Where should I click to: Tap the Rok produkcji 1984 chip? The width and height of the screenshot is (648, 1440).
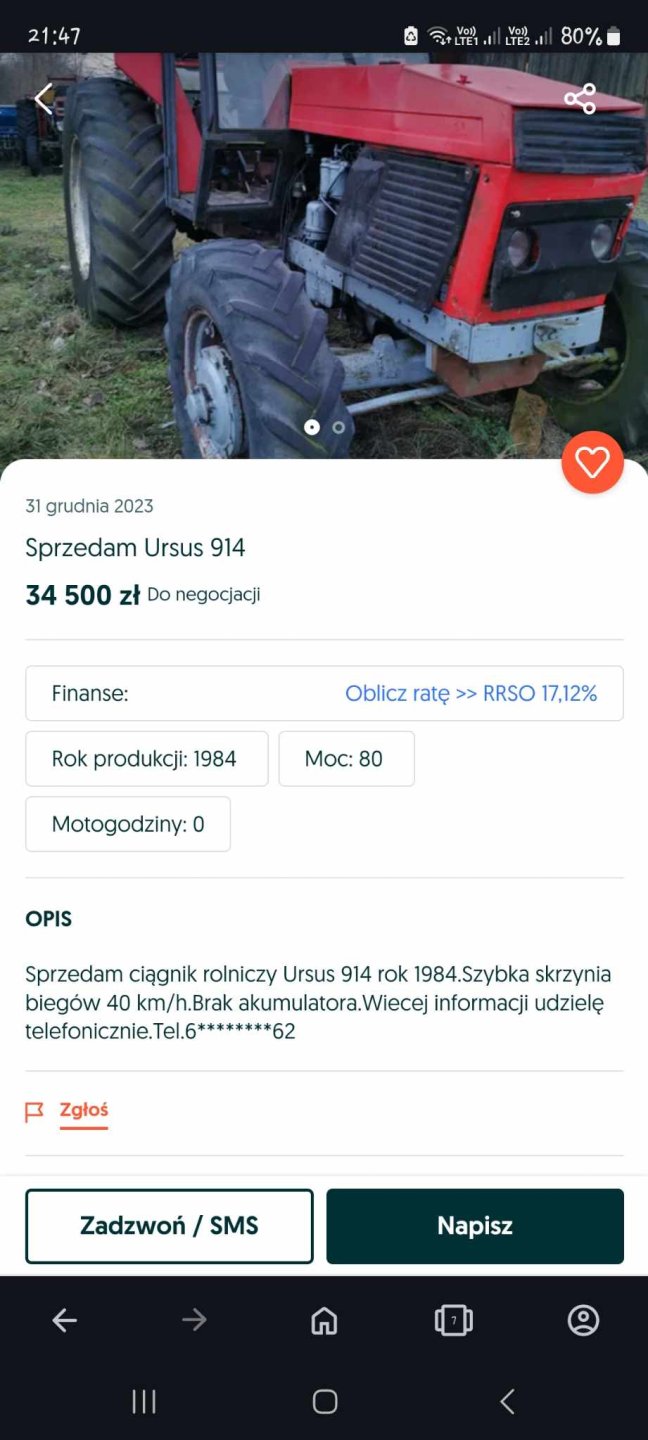pyautogui.click(x=146, y=759)
